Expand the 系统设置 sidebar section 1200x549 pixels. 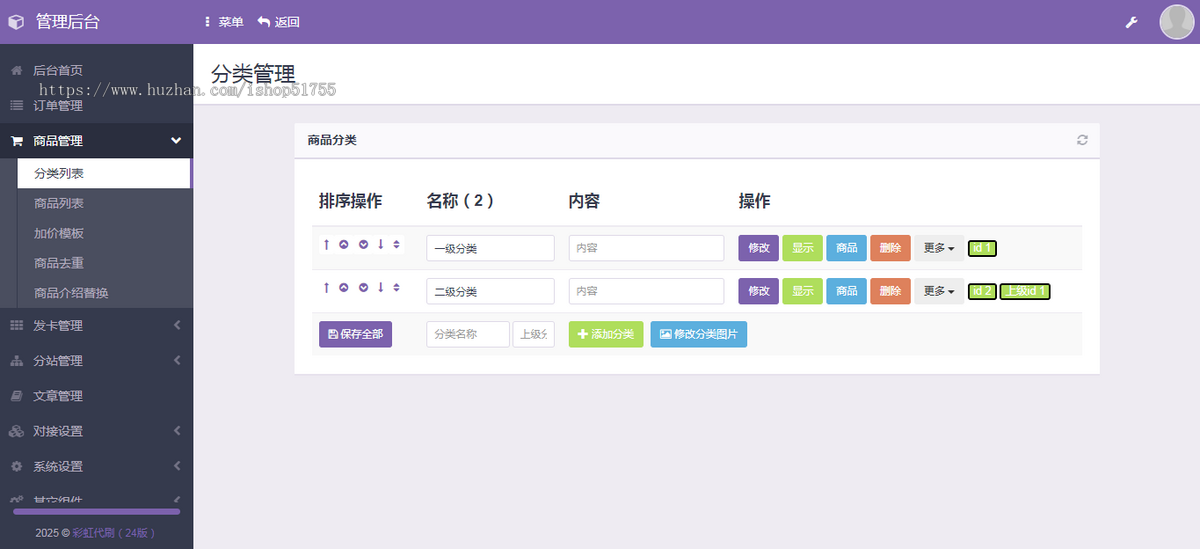pyautogui.click(x=96, y=466)
